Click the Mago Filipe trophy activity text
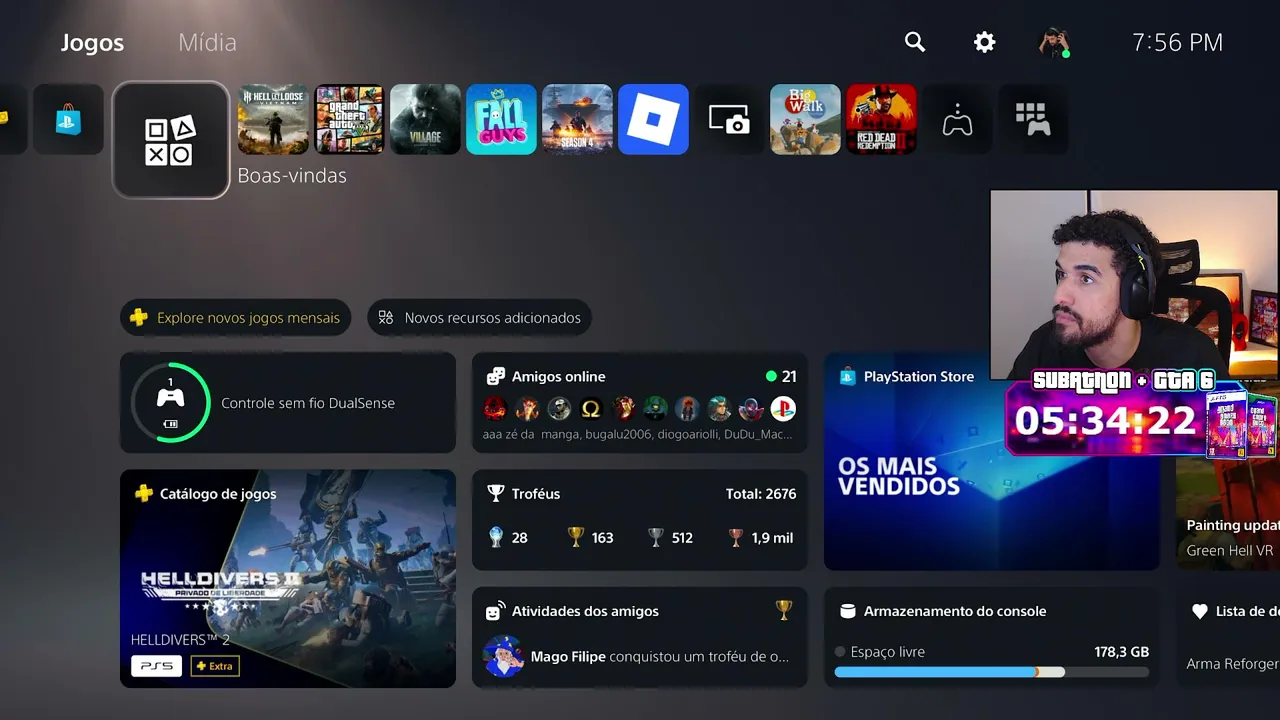Viewport: 1280px width, 720px height. [660, 657]
